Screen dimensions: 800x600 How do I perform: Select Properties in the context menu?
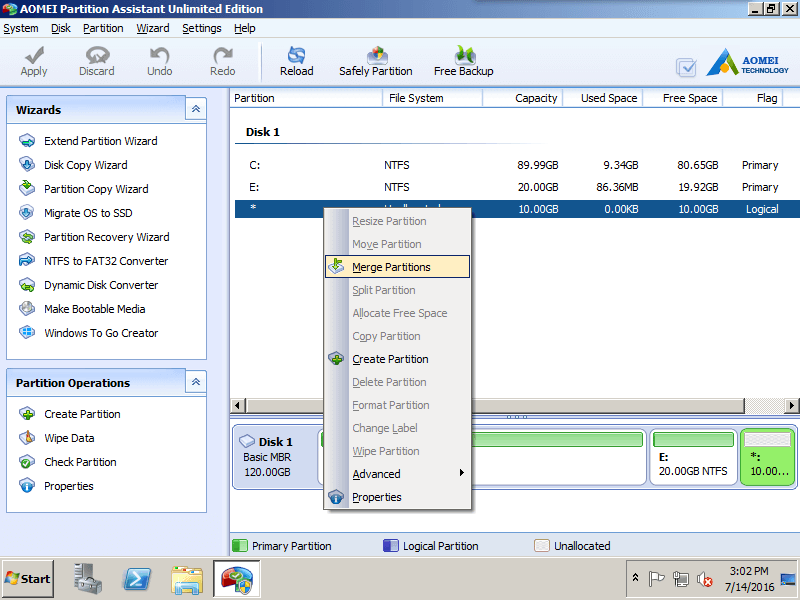397,497
